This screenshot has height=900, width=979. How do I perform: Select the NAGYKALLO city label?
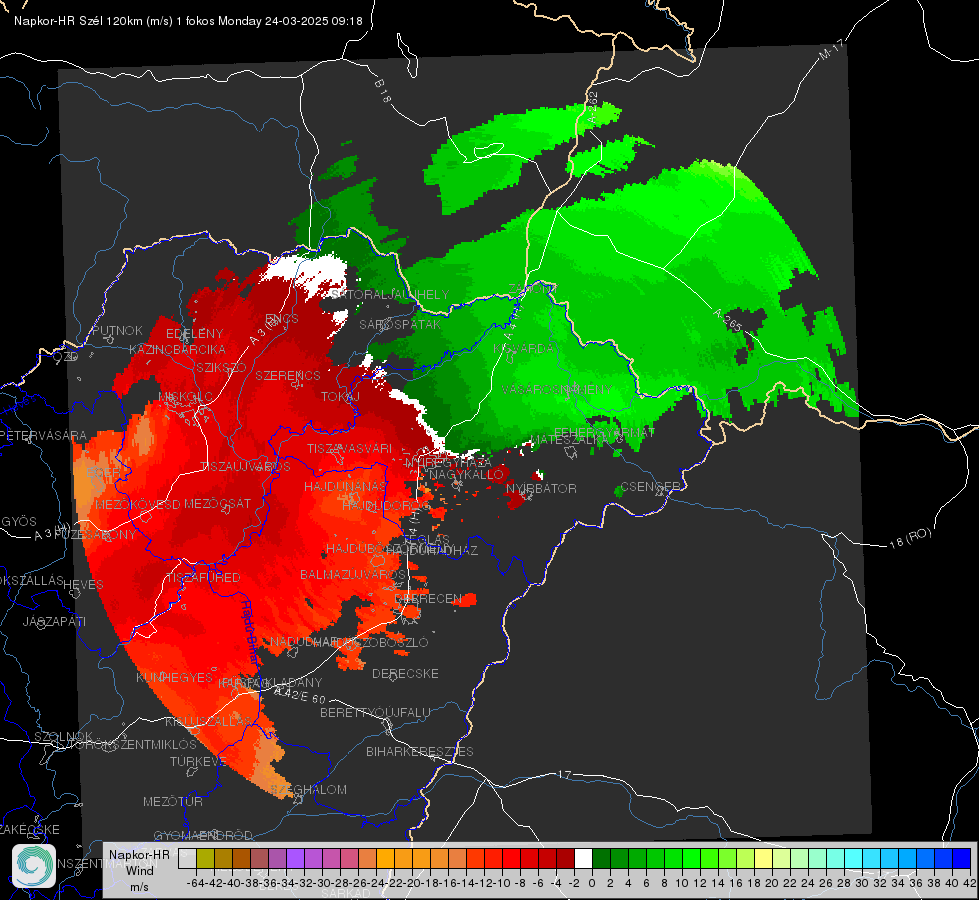466,474
